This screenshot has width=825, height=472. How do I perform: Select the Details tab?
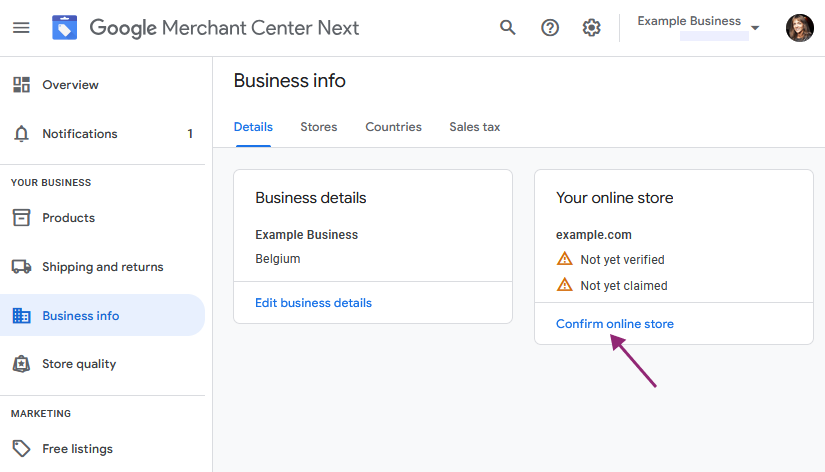(x=253, y=127)
